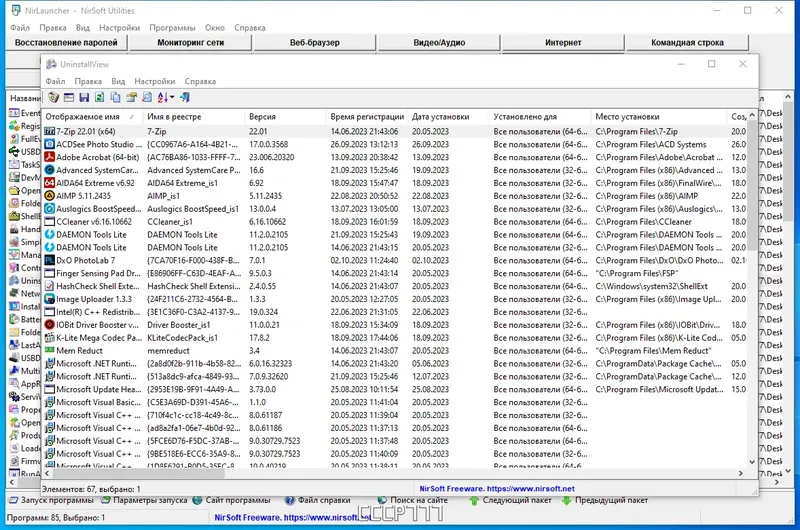Sort by the Место установки column header
Image resolution: width=800 pixels, height=530 pixels.
[659, 117]
